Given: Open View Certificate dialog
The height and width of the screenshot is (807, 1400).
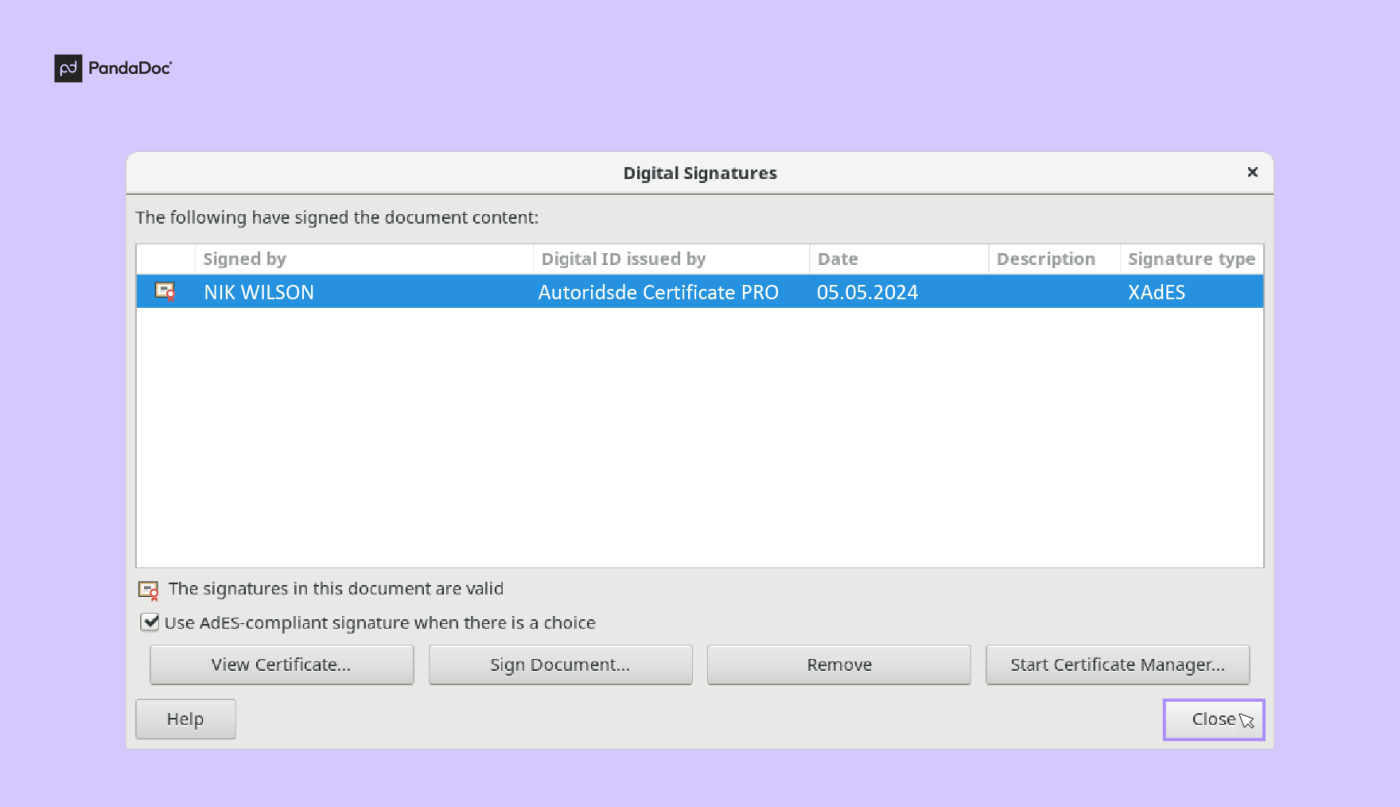Looking at the screenshot, I should pos(281,665).
